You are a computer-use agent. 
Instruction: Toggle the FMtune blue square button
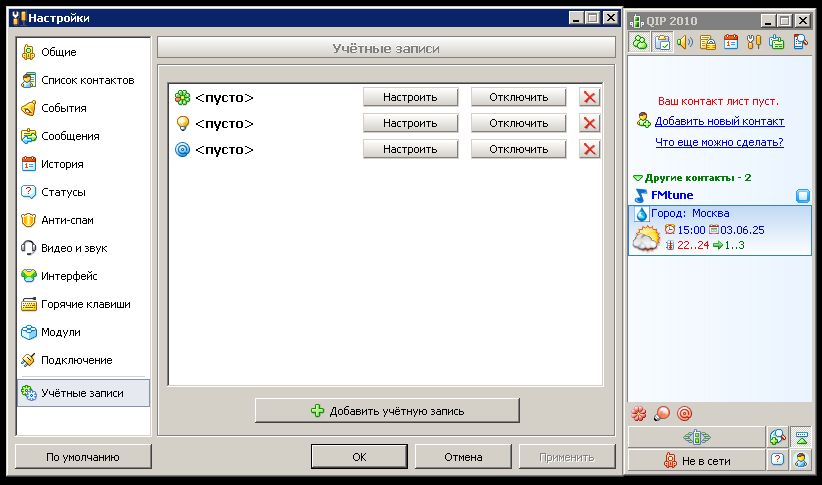(x=802, y=196)
